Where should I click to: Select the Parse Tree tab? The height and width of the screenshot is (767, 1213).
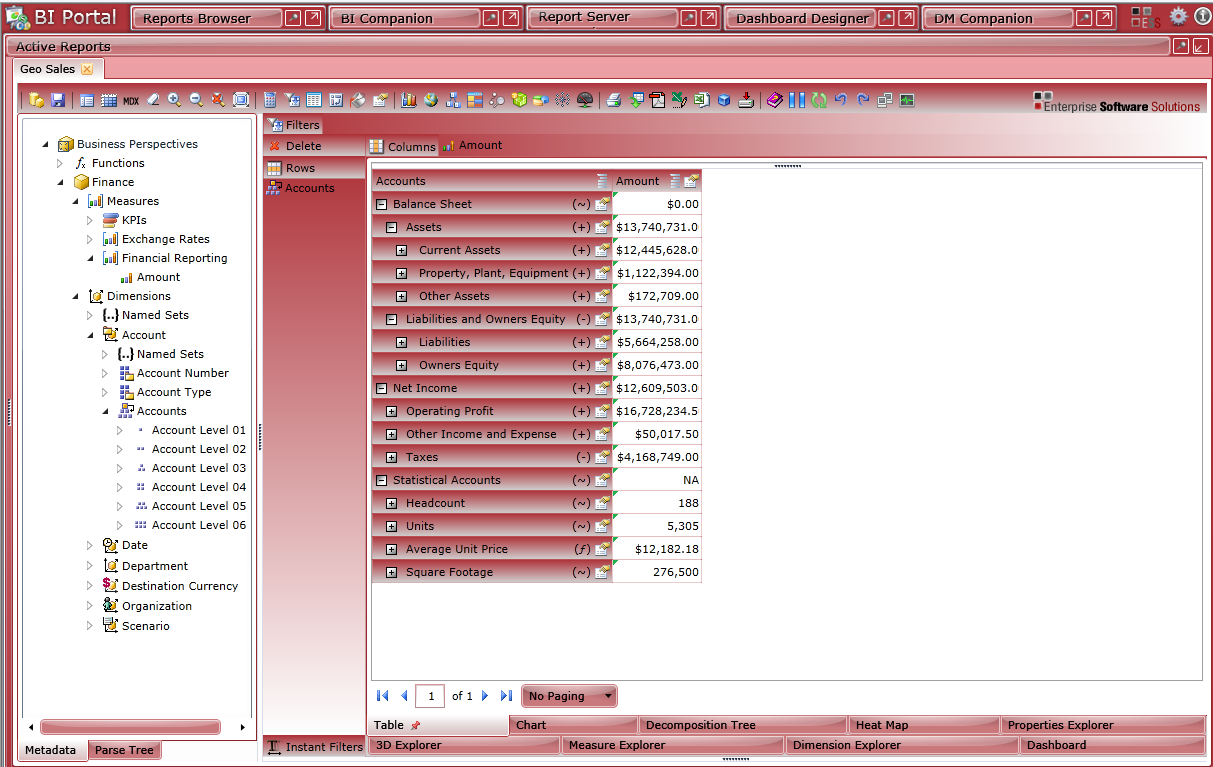click(124, 750)
